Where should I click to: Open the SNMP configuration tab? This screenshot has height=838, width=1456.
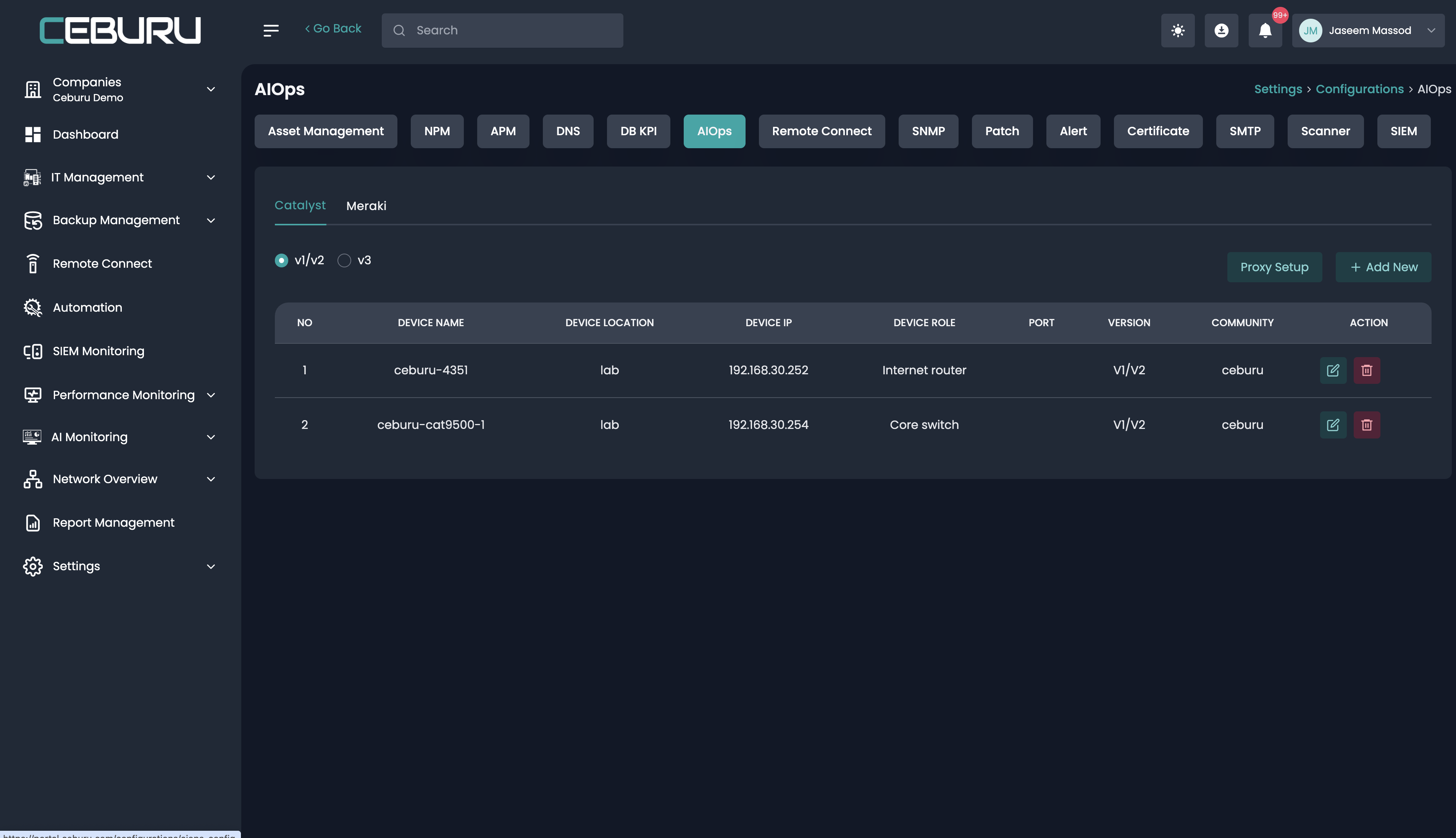[x=927, y=131]
